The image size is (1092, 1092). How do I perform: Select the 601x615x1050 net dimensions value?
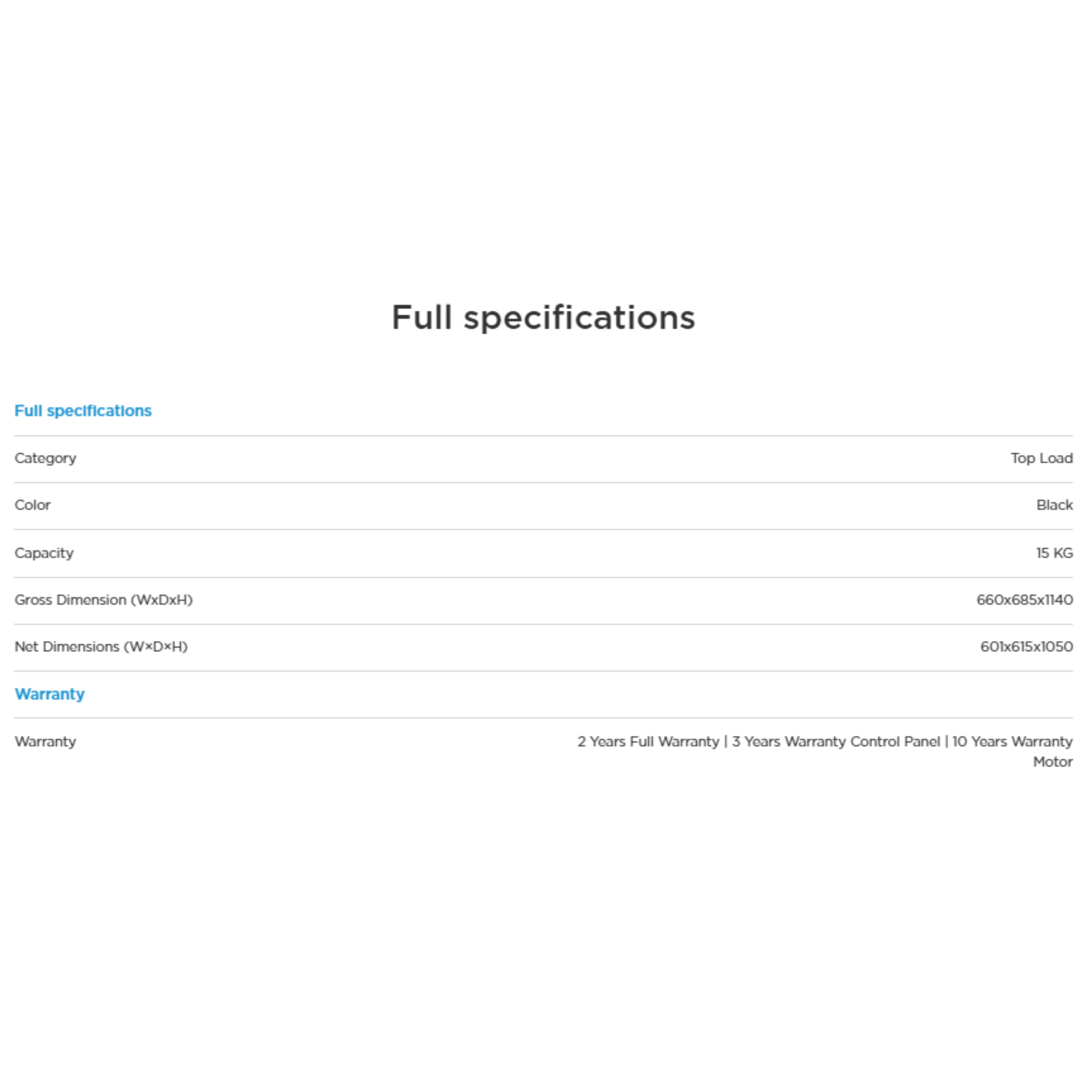click(x=1026, y=647)
